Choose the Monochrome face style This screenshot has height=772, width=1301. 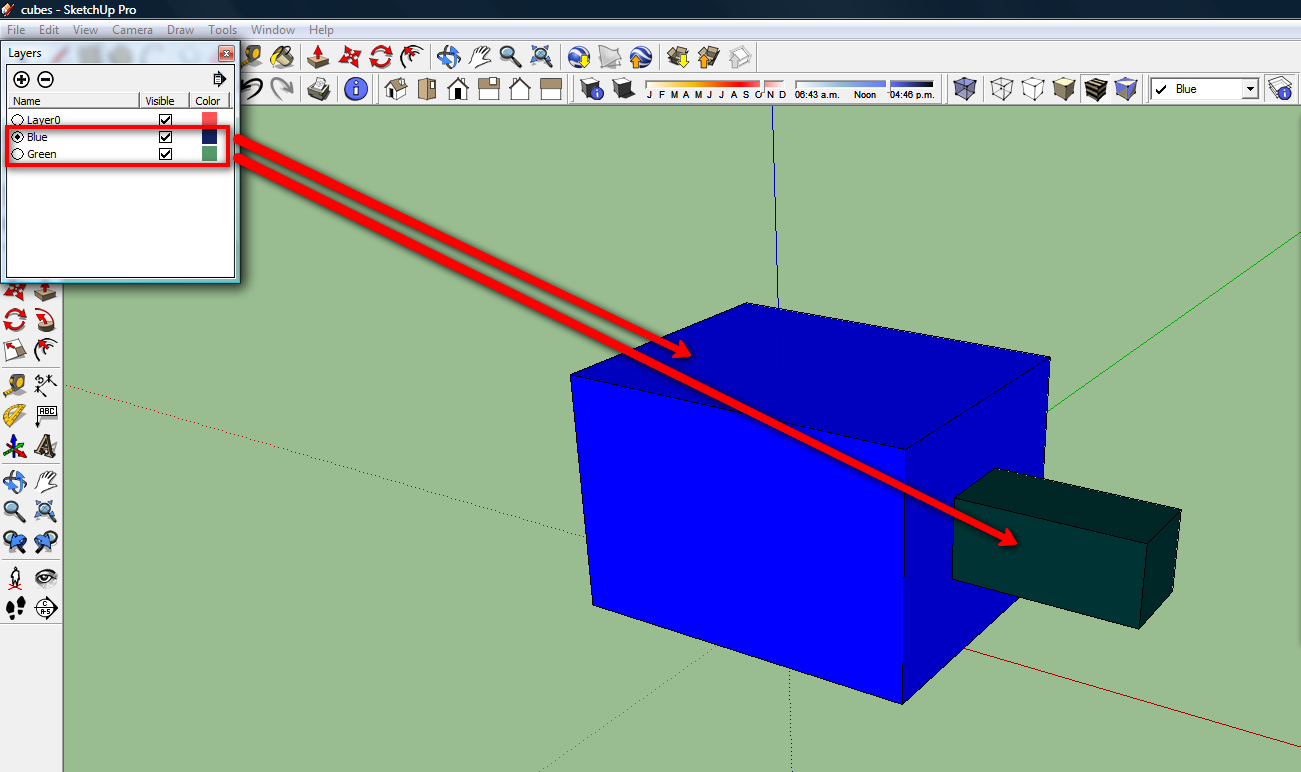1126,89
